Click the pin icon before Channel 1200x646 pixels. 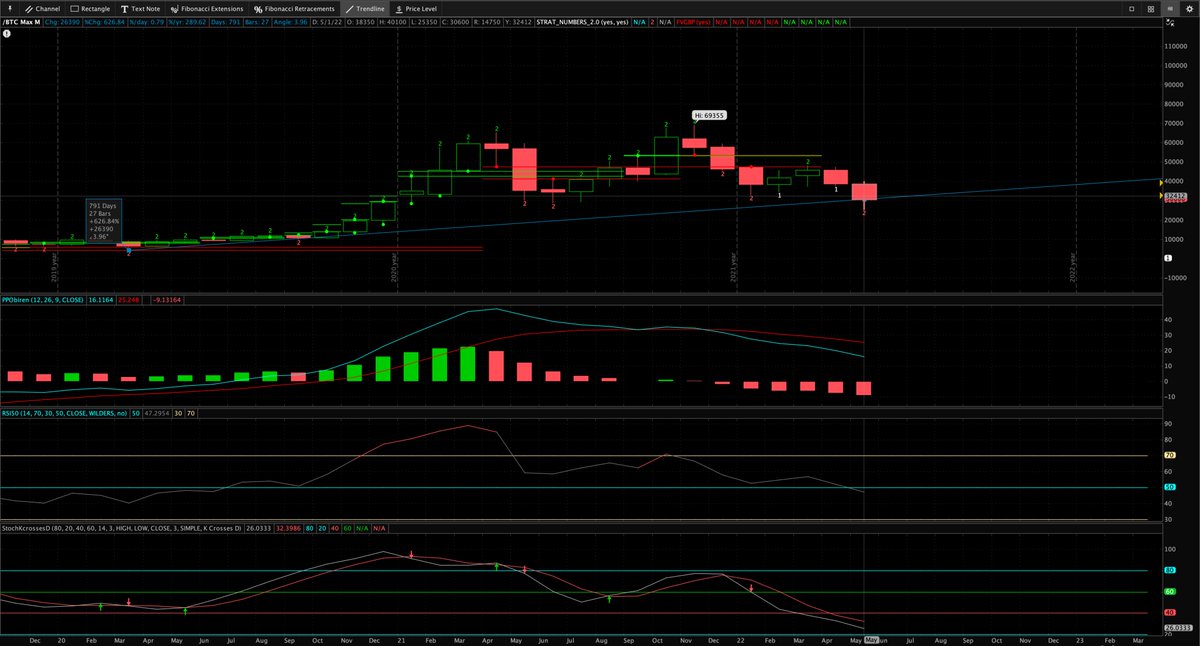[x=10, y=8]
